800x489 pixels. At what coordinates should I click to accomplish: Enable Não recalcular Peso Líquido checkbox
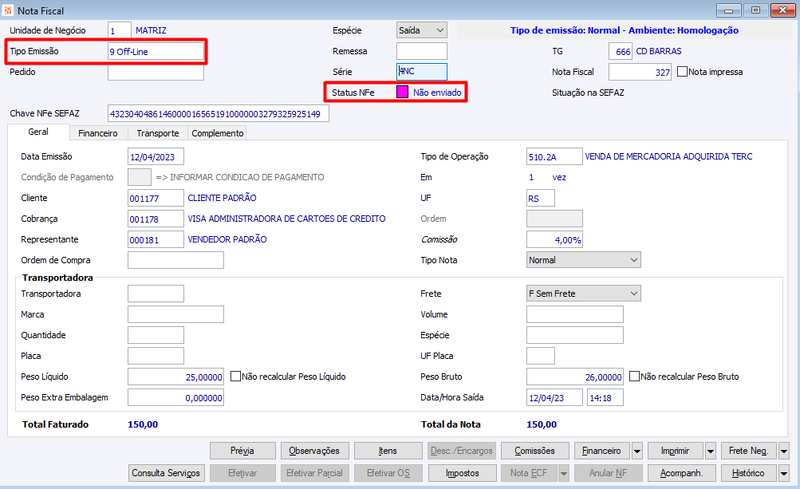[x=235, y=376]
